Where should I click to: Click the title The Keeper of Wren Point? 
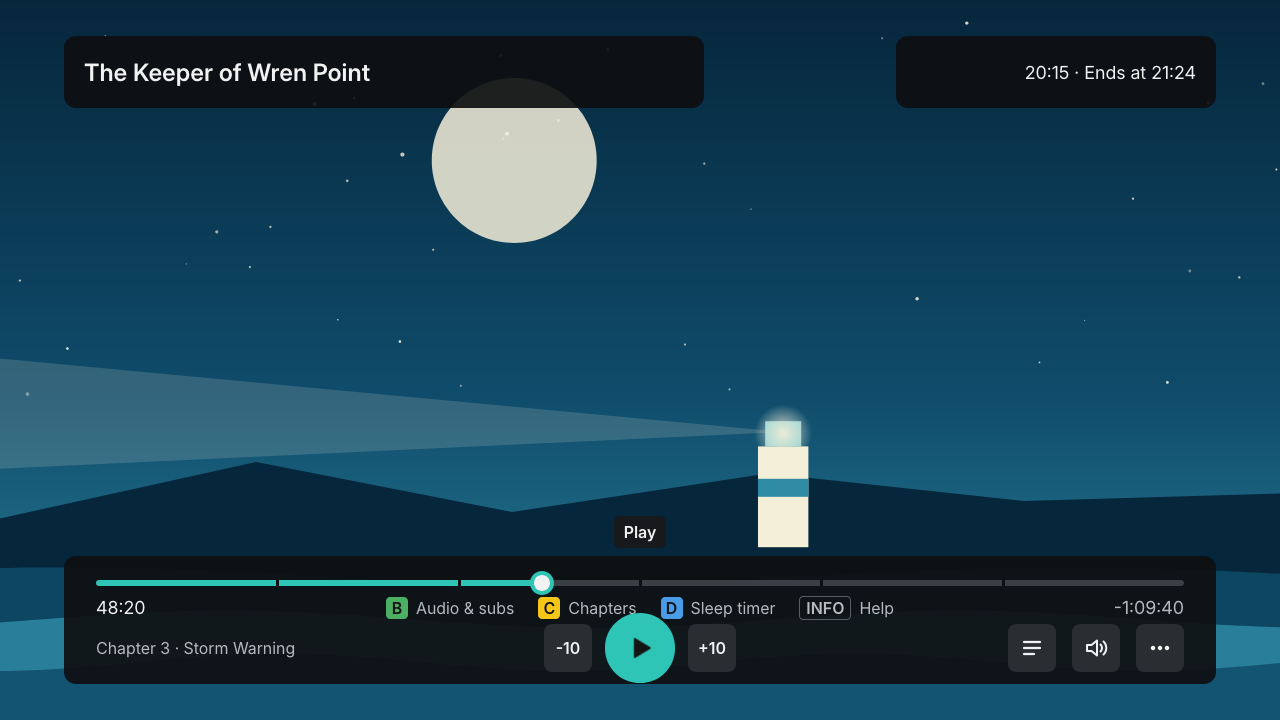coord(227,72)
